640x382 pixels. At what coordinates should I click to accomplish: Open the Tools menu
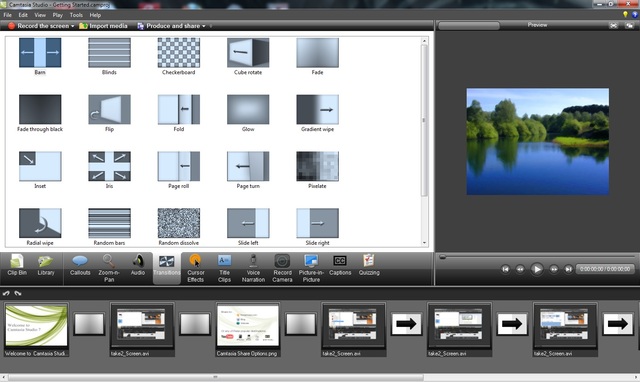tap(76, 15)
